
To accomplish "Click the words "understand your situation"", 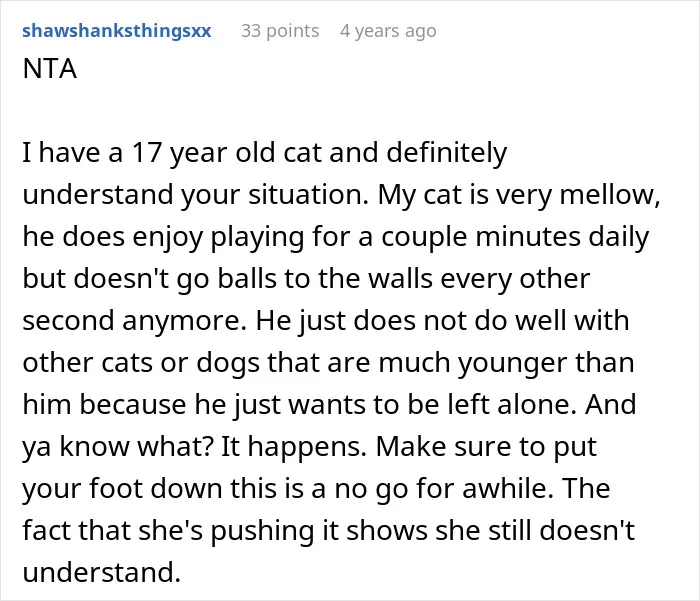I will [196, 195].
